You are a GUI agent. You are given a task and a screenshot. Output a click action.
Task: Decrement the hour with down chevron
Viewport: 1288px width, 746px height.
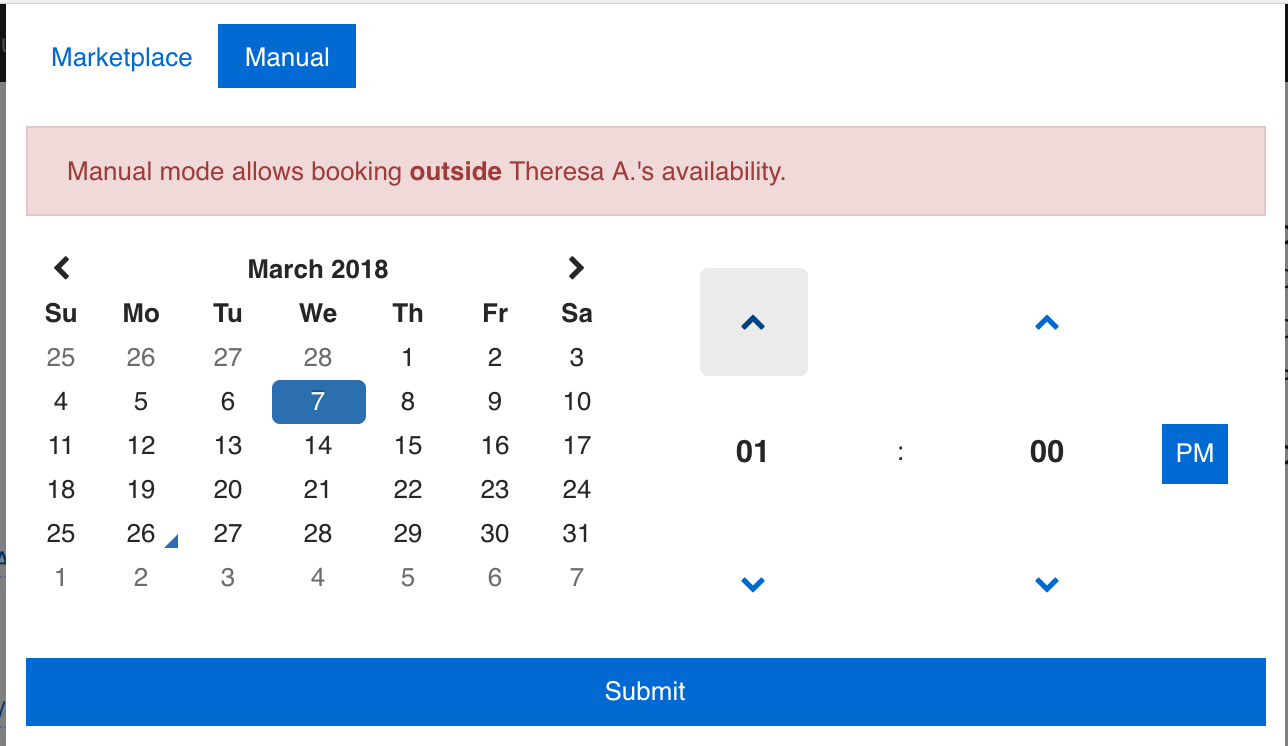pos(753,584)
